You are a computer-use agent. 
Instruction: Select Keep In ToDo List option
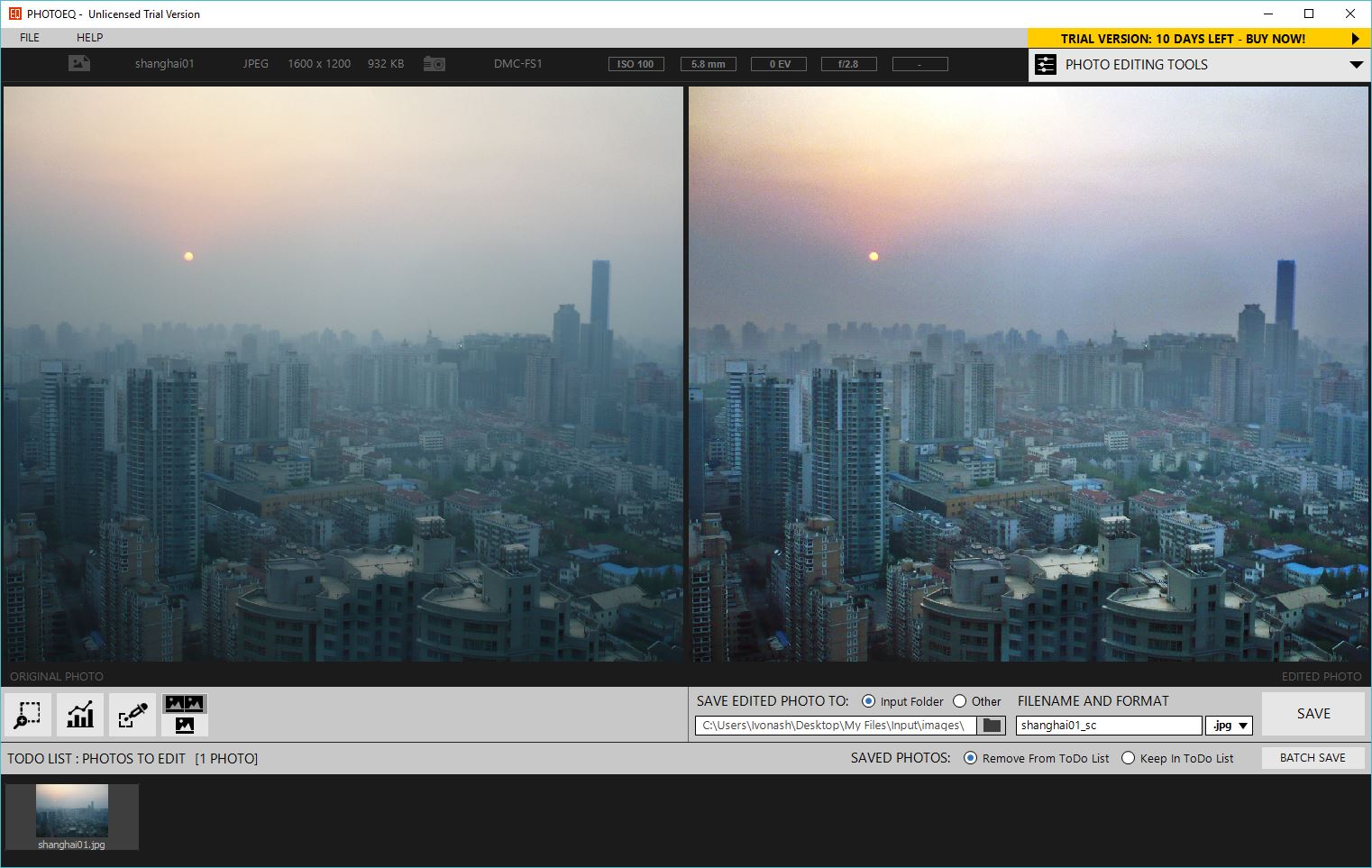(1128, 758)
